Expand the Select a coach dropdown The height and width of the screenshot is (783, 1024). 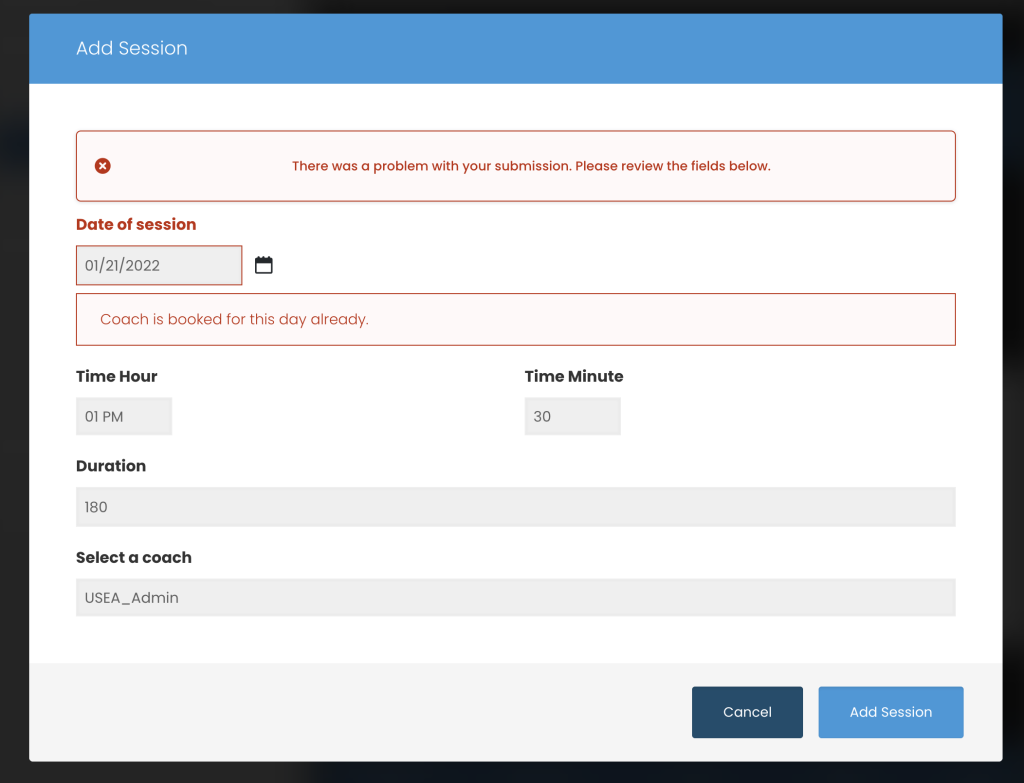click(x=516, y=598)
